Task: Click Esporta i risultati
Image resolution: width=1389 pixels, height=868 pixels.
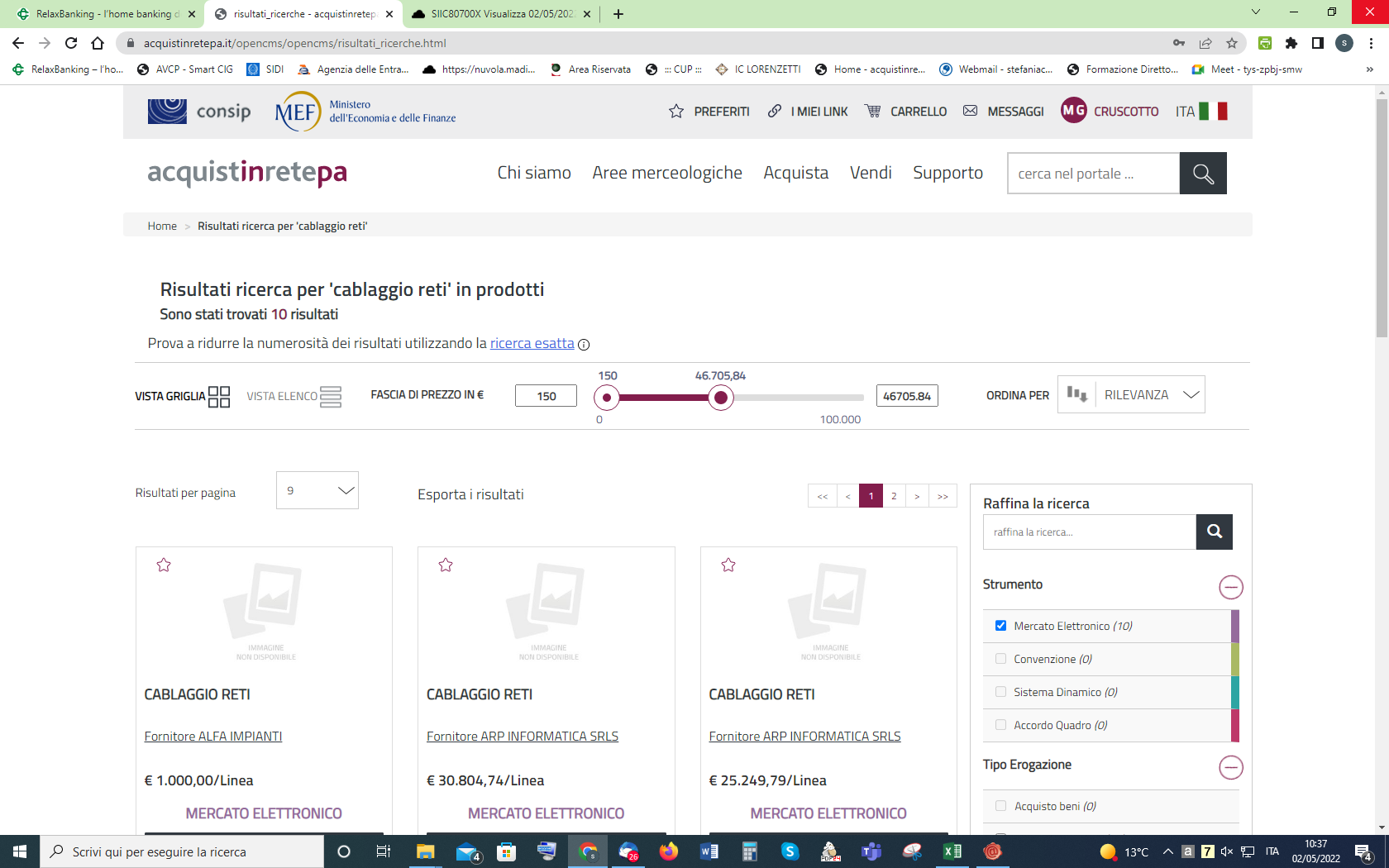Action: [470, 494]
